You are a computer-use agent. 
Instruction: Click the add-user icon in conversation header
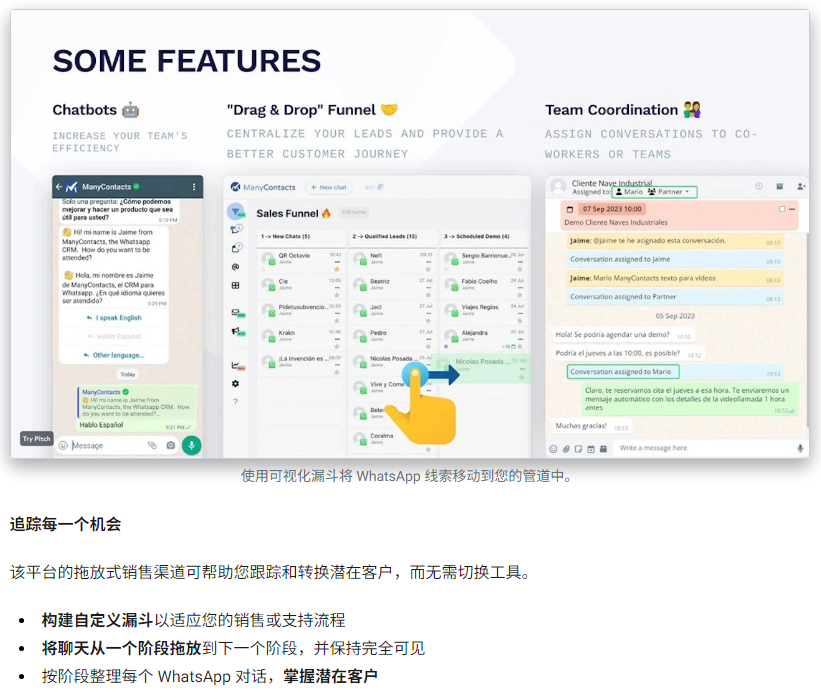click(801, 186)
